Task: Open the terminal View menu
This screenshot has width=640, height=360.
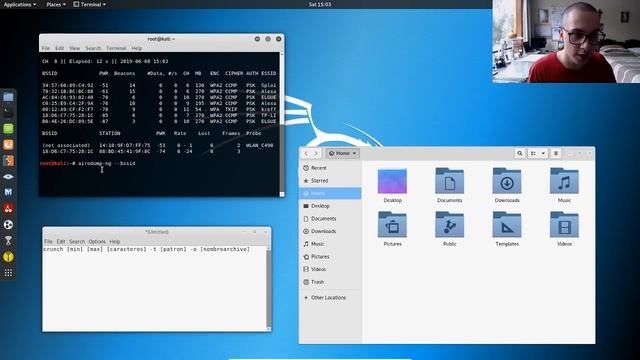Action: (x=75, y=48)
